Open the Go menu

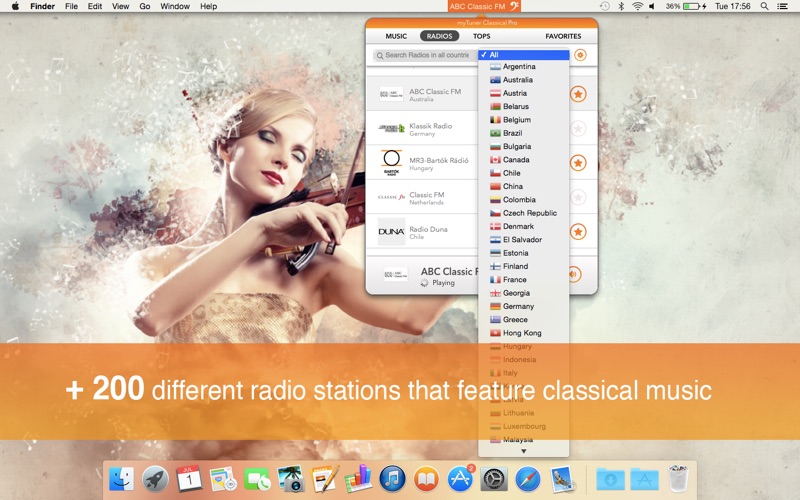coord(145,6)
